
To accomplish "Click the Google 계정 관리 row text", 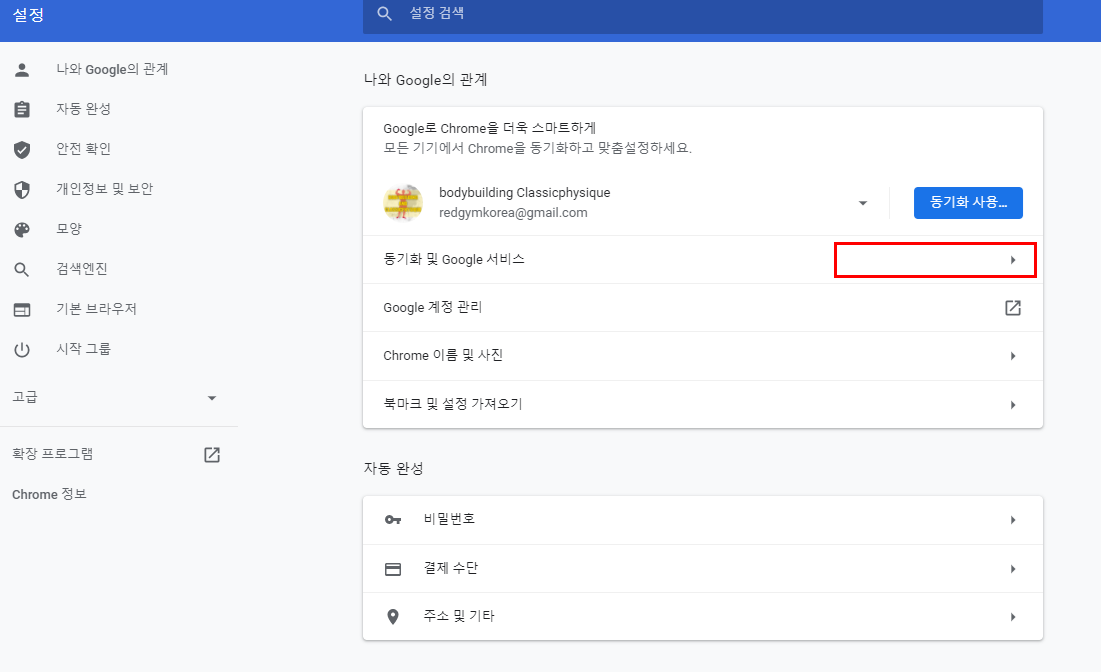I will [433, 308].
